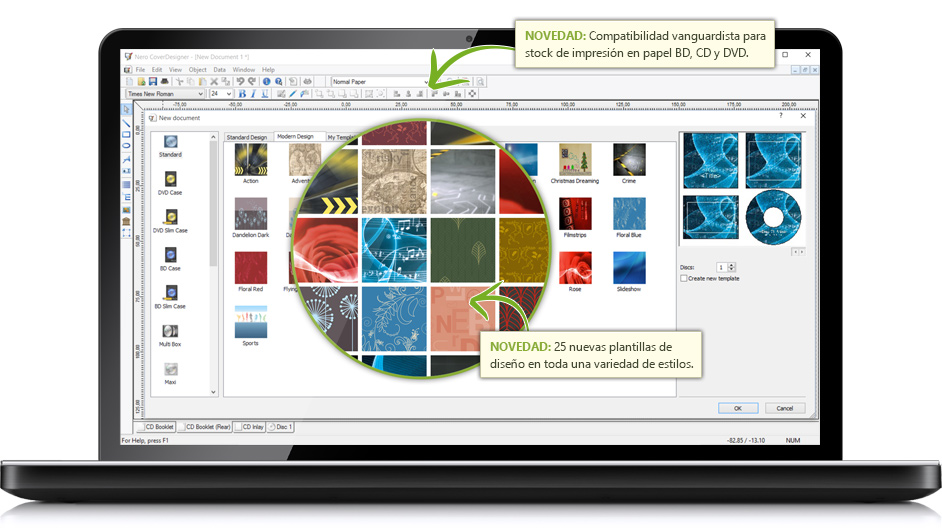
Task: Toggle Italic text formatting
Action: pos(252,93)
